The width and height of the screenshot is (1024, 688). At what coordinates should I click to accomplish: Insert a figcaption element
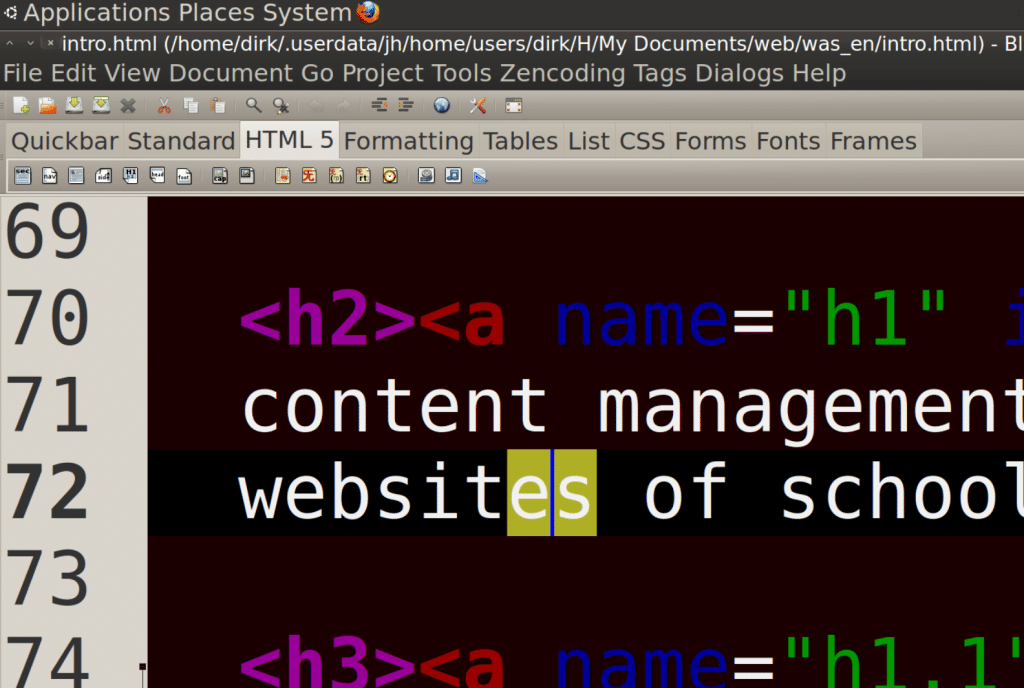pos(221,175)
